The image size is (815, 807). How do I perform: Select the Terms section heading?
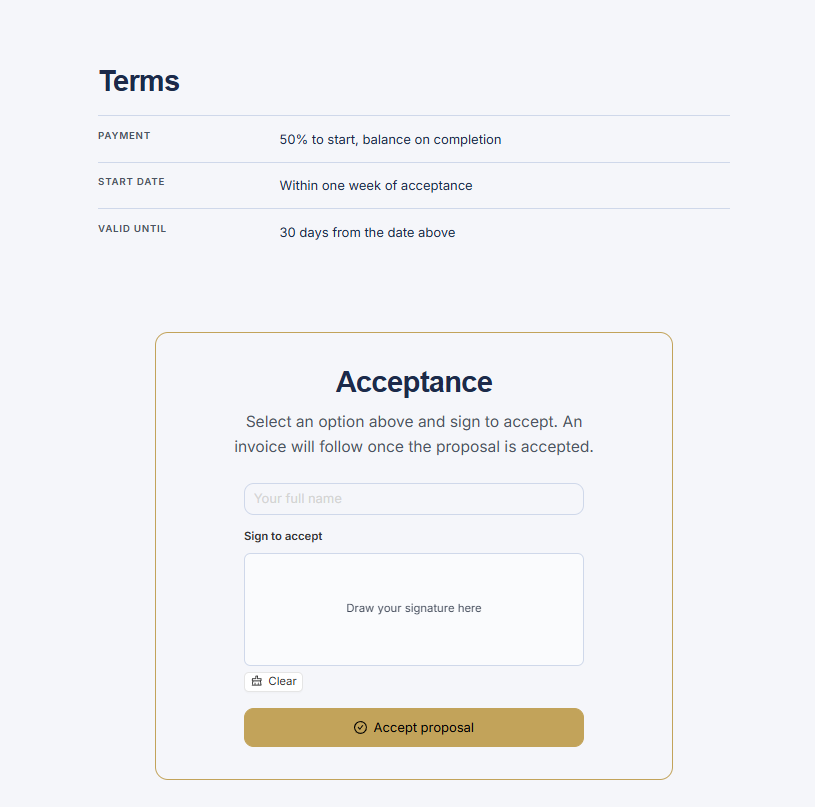(139, 81)
